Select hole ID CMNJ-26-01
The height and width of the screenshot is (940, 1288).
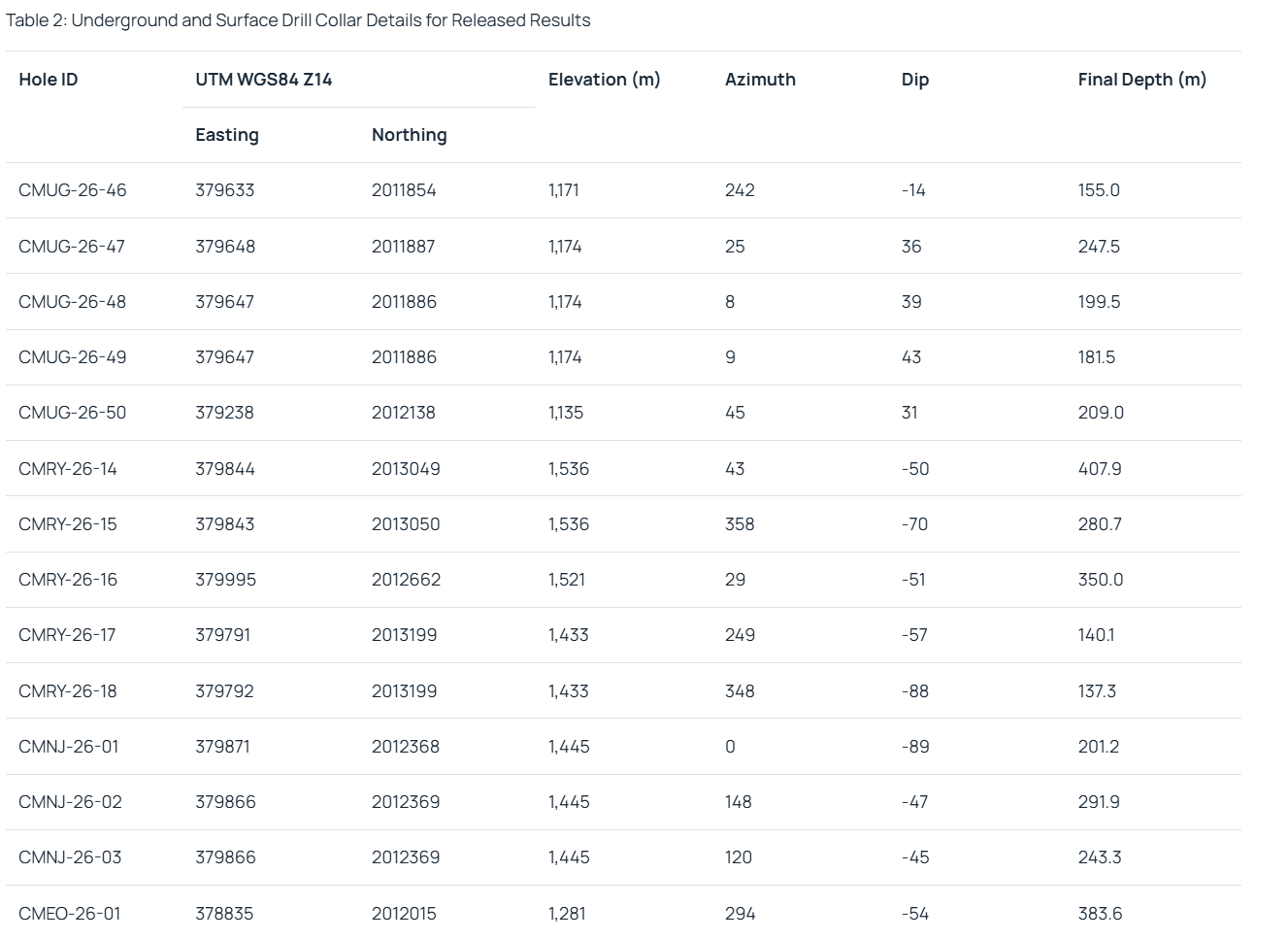(x=69, y=747)
